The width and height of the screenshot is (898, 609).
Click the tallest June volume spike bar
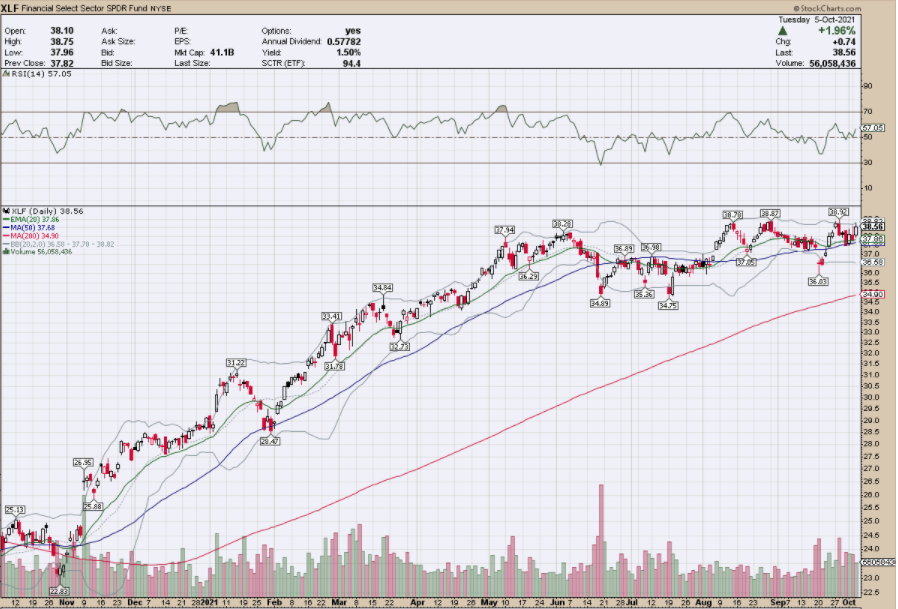[601, 541]
